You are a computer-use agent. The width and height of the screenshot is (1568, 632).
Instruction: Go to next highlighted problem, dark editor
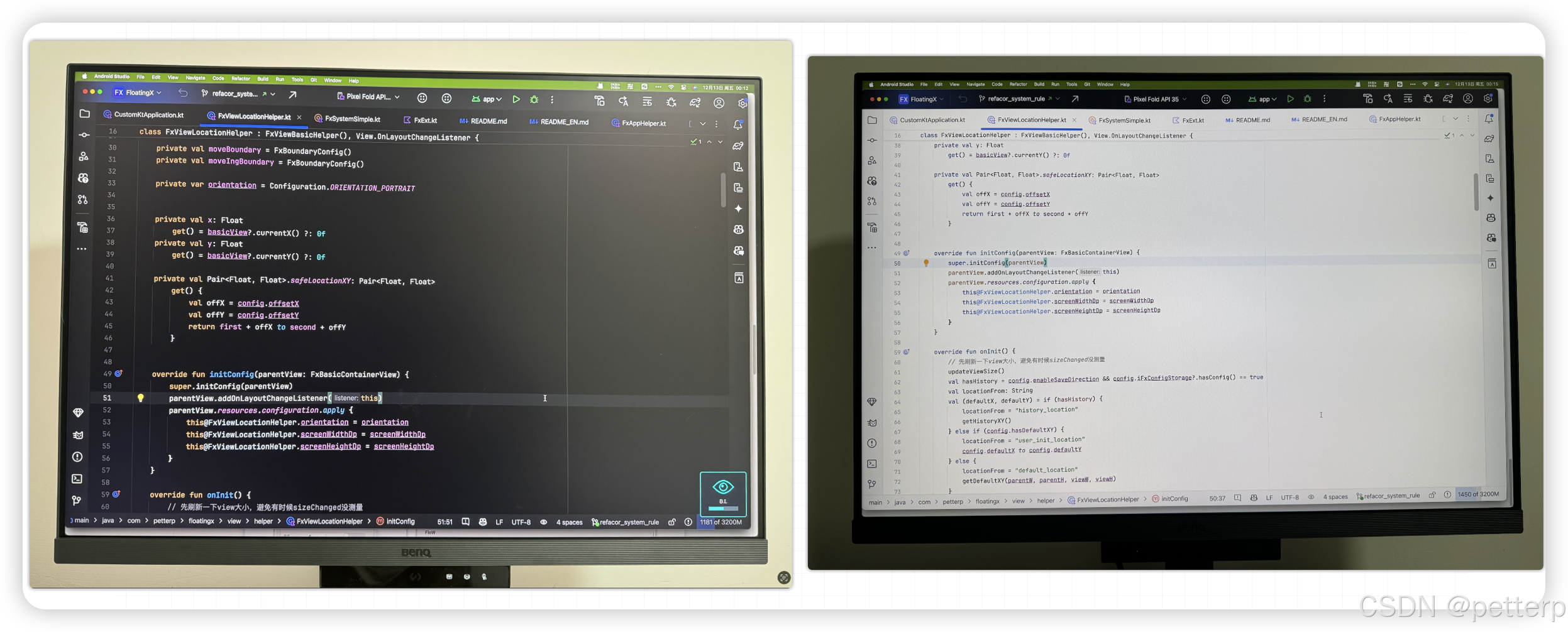(721, 142)
